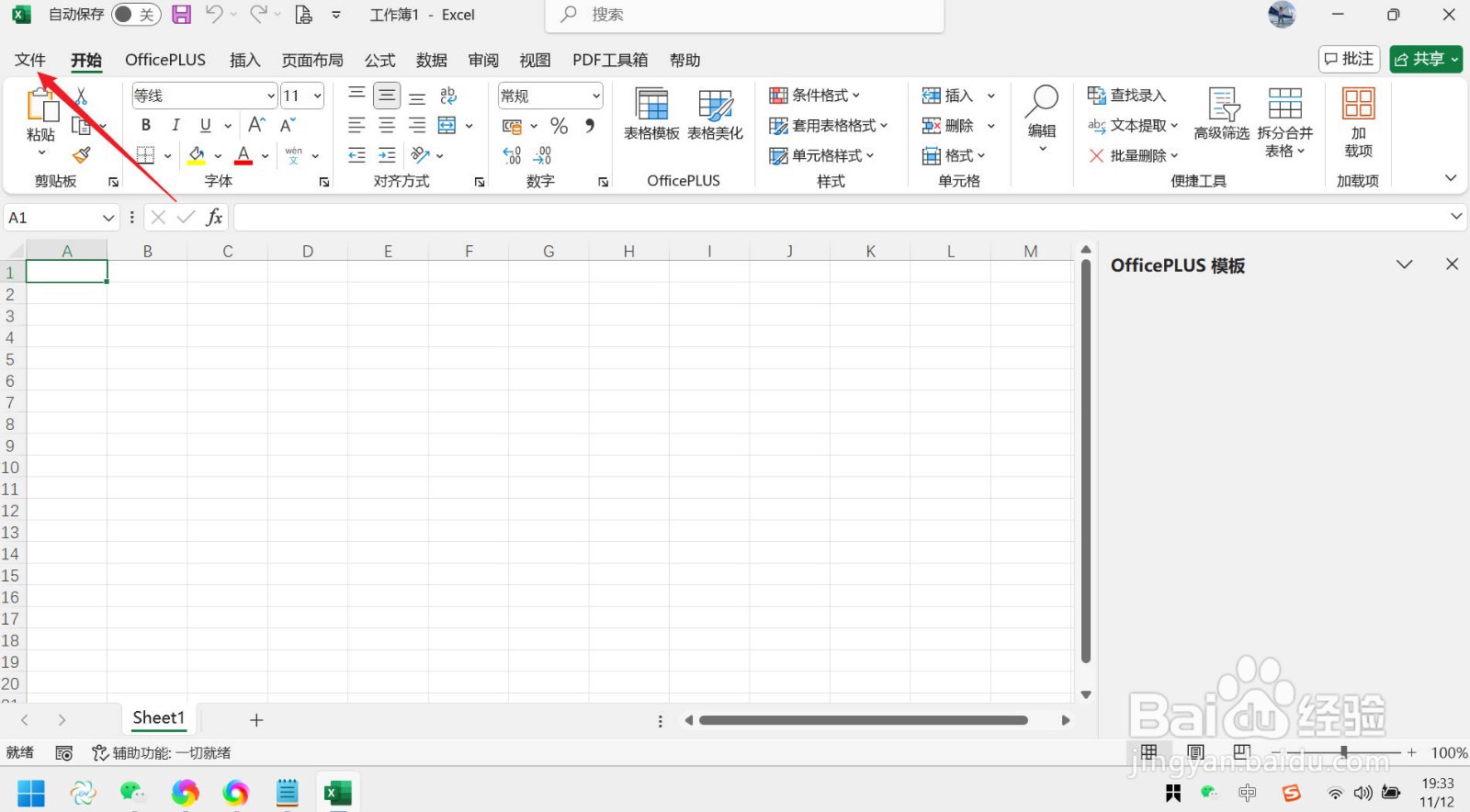This screenshot has height=812, width=1470.
Task: Click the Increase indent icon
Action: click(x=387, y=155)
